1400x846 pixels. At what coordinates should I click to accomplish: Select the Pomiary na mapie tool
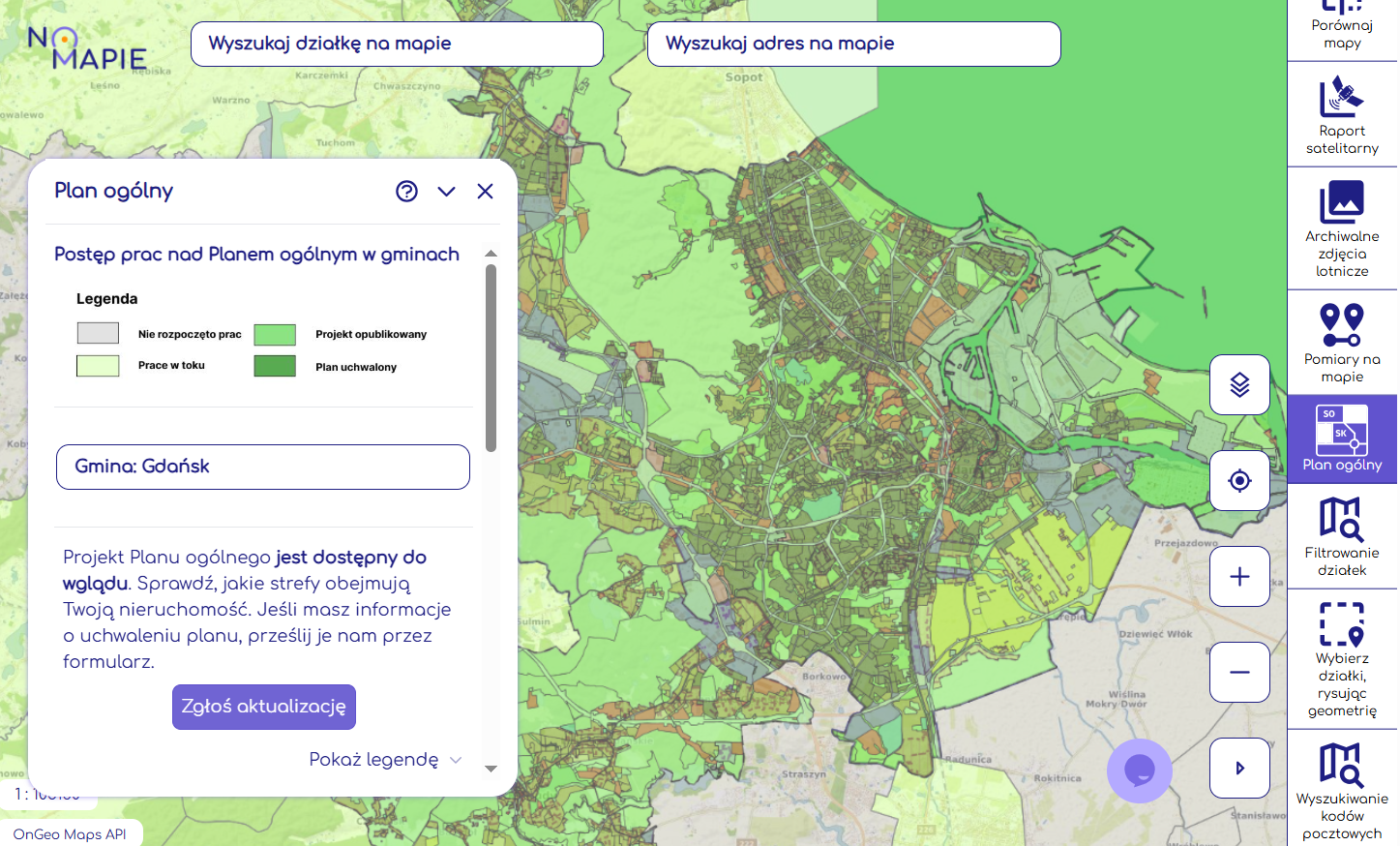coord(1341,343)
